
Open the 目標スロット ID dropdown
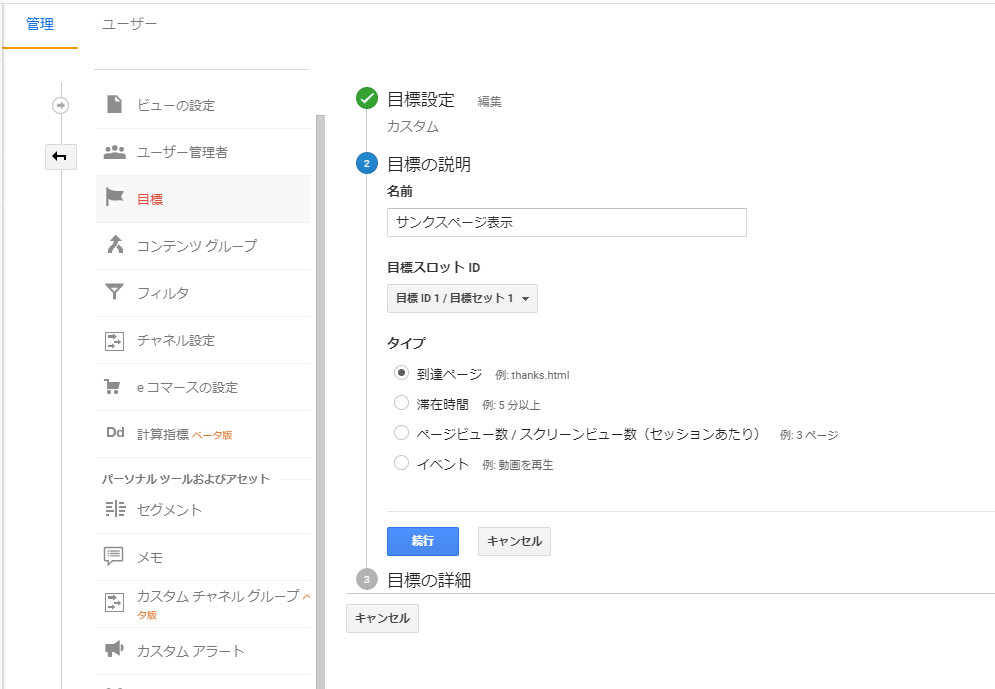tap(462, 298)
